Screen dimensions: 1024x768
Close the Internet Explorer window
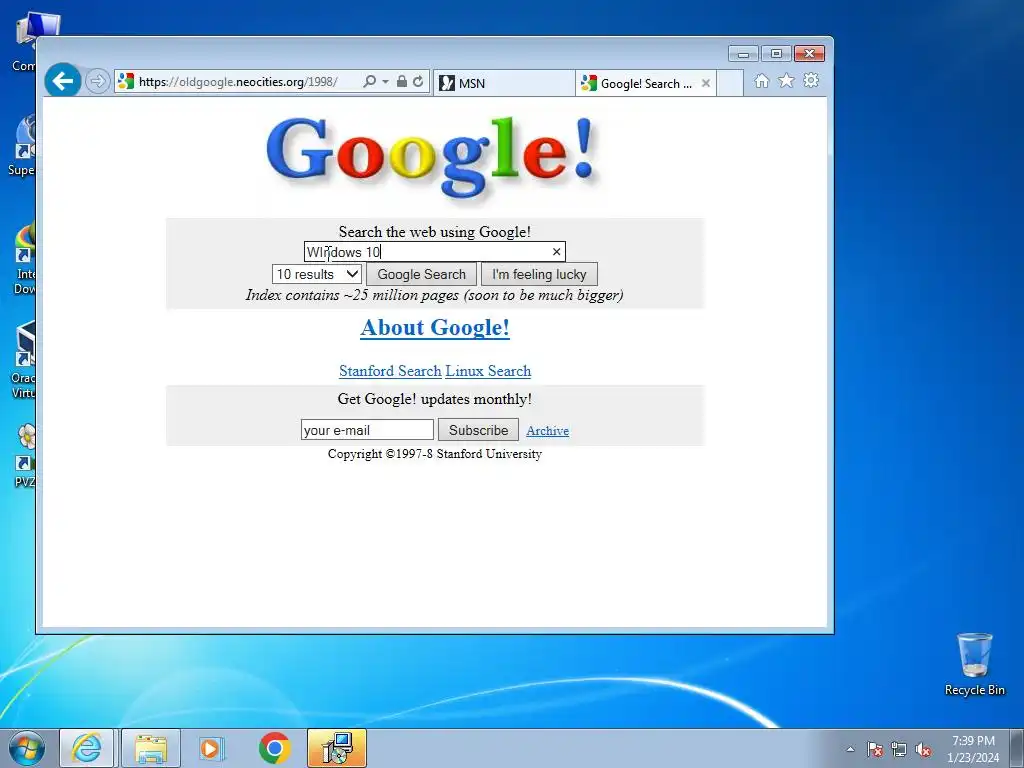pos(810,54)
